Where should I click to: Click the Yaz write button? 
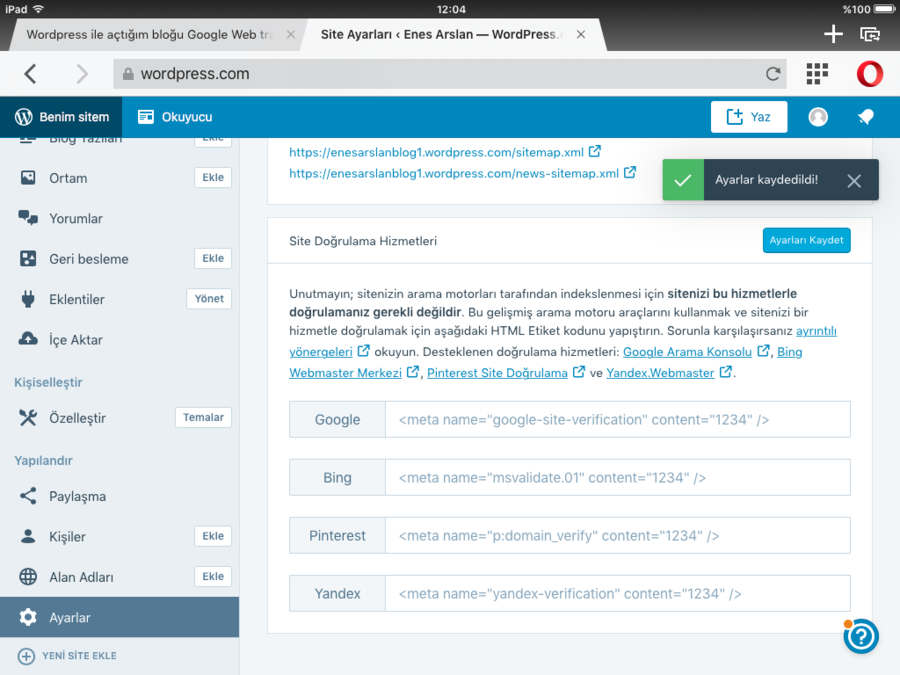[748, 117]
